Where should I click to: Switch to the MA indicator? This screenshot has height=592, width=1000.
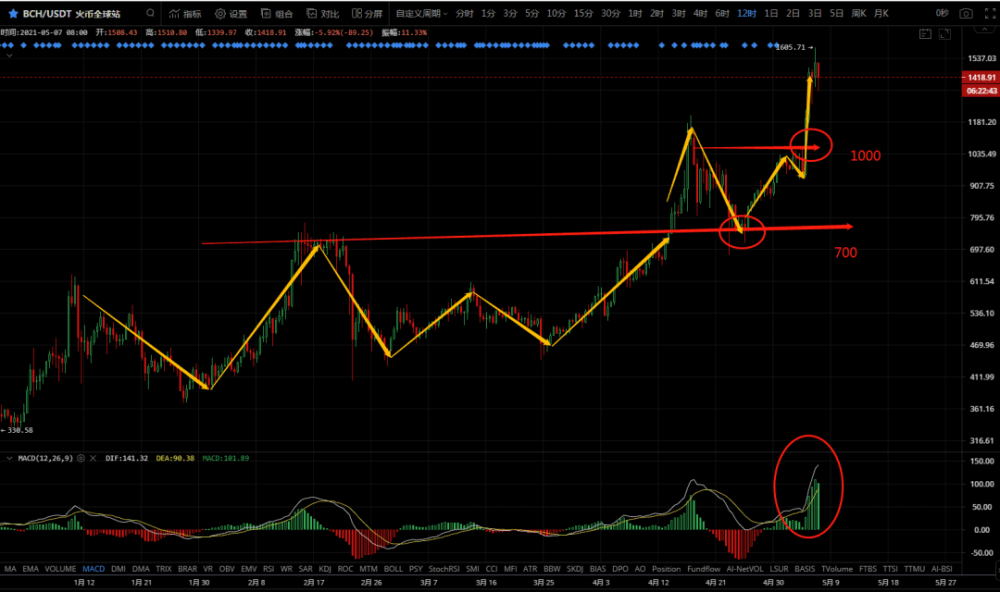[x=10, y=568]
